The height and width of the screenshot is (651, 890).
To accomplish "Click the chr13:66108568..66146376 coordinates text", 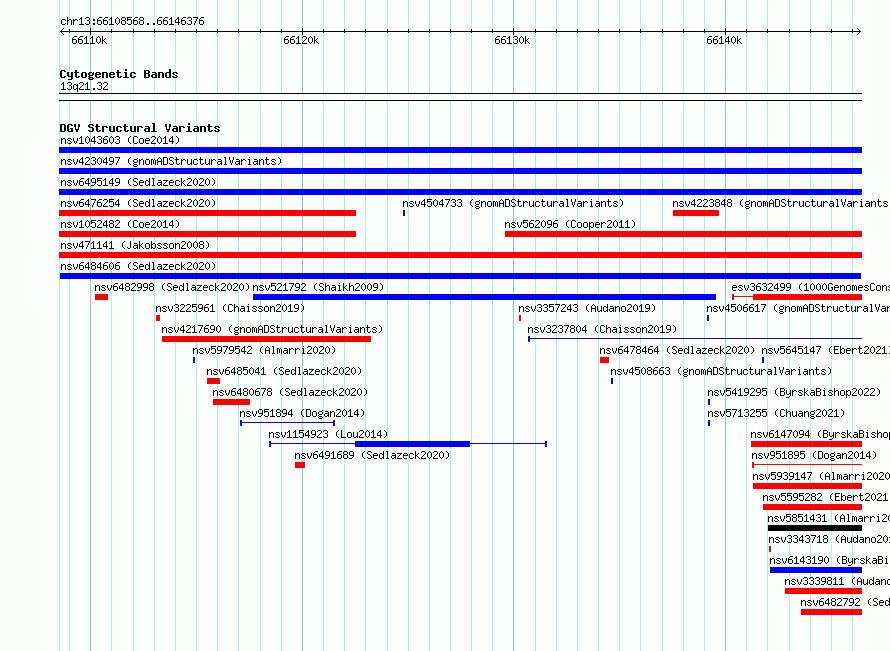I will (132, 21).
